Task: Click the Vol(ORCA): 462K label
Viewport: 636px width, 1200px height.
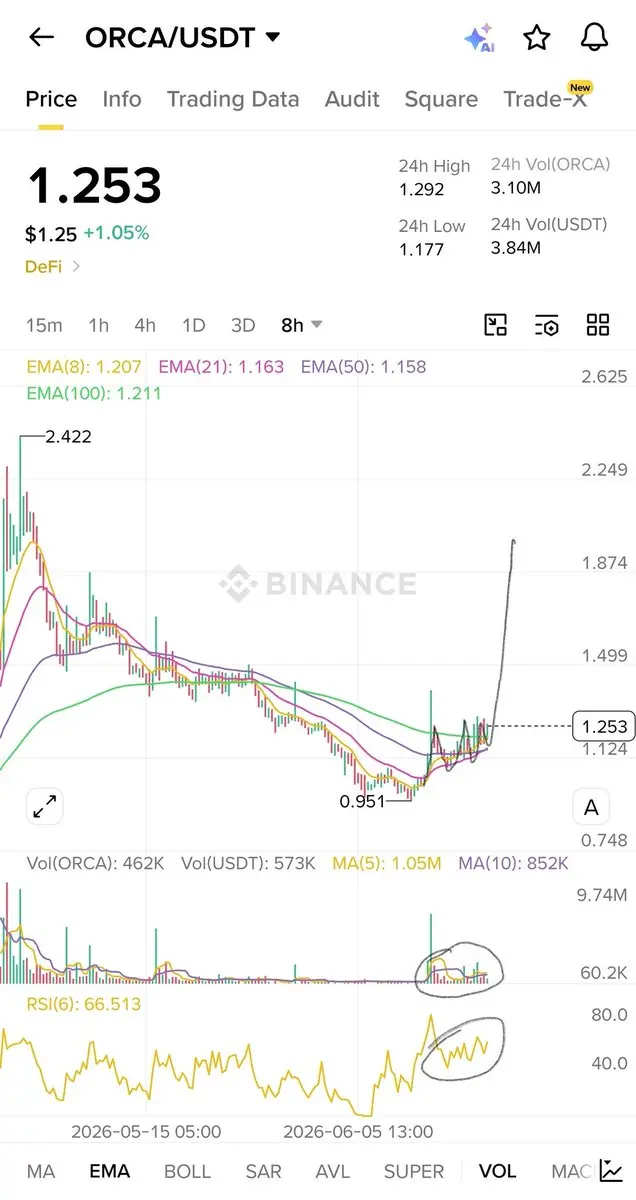Action: (96, 863)
